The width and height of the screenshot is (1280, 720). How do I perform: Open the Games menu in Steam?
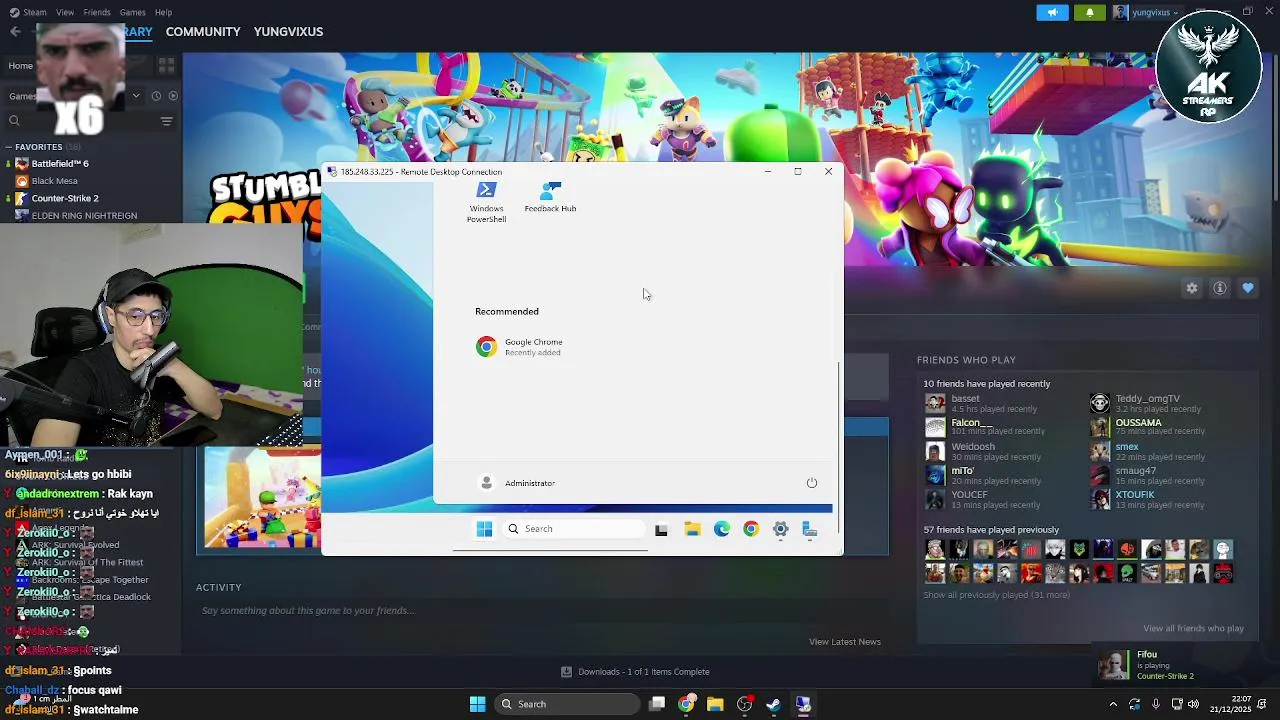coord(132,12)
